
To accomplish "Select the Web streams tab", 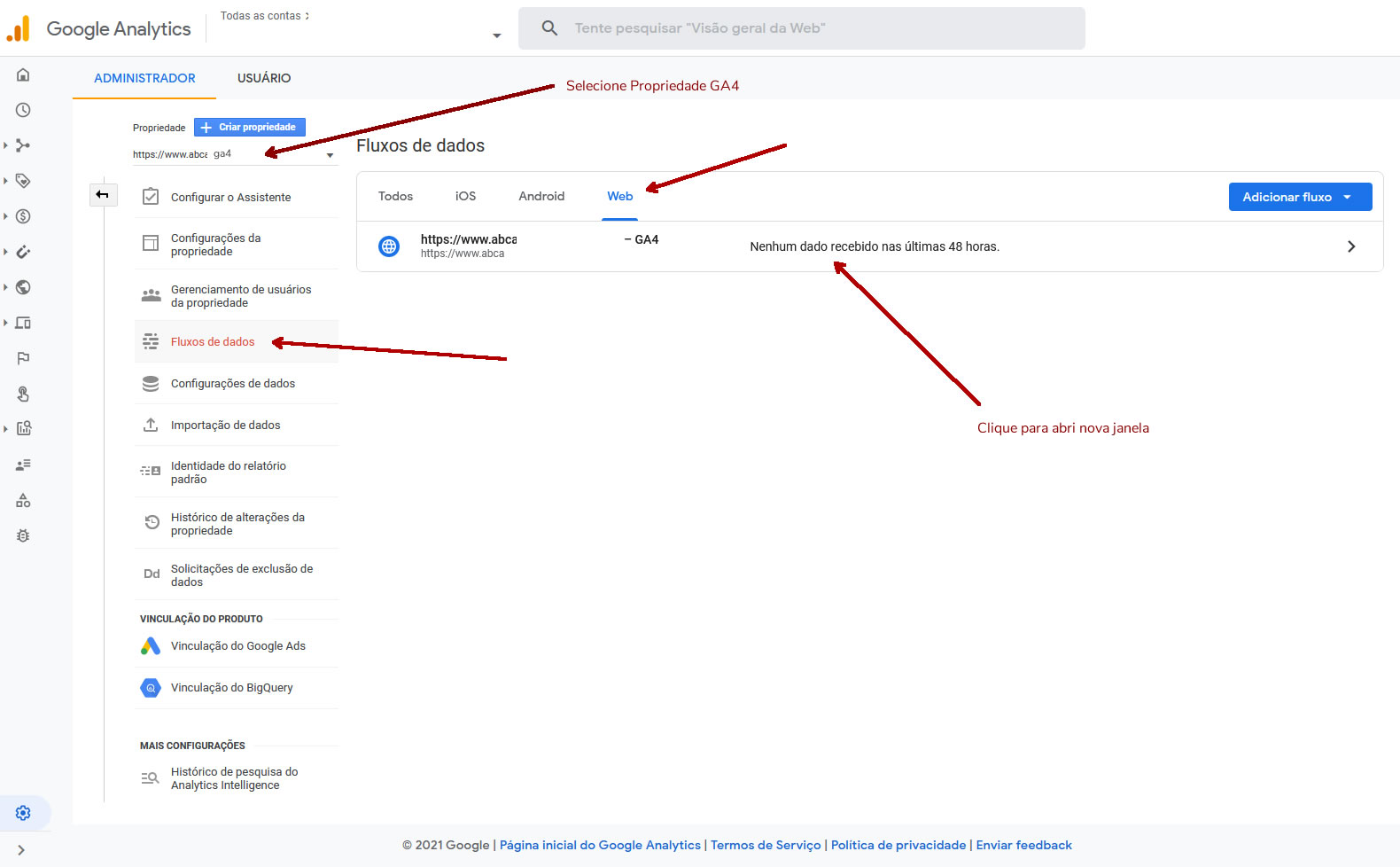I will coord(619,196).
